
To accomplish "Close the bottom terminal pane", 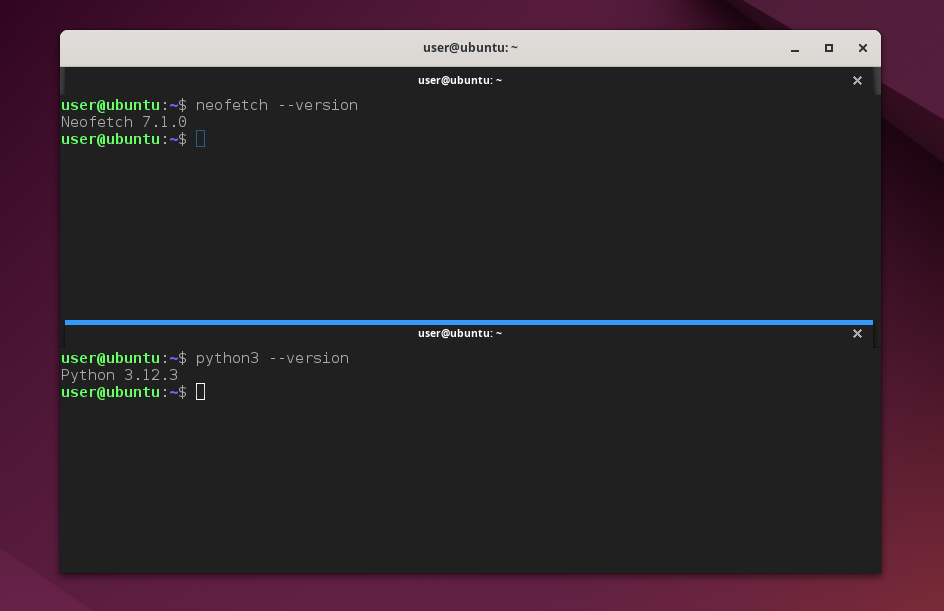I will tap(857, 334).
